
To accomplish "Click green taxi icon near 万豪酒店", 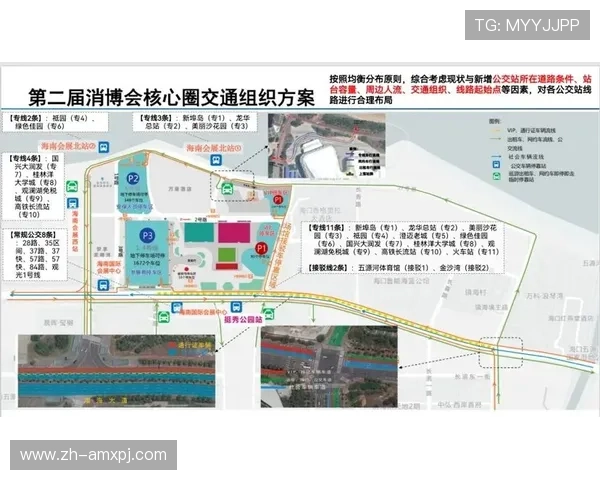I will (227, 188).
